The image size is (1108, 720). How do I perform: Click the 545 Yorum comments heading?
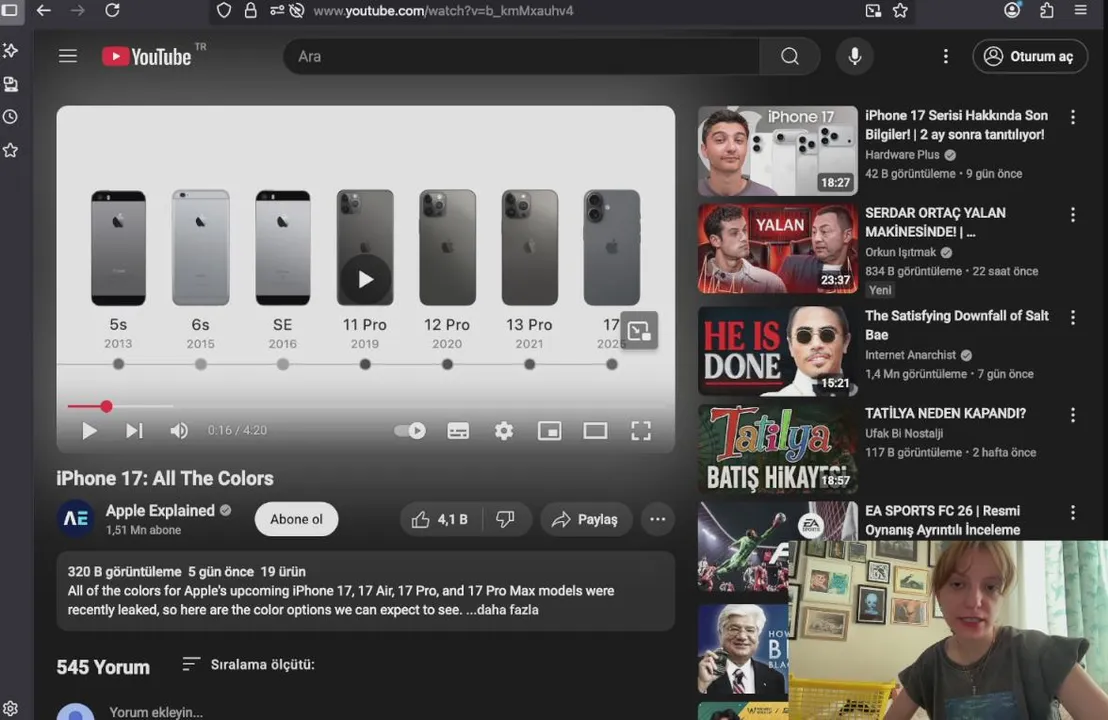(103, 667)
